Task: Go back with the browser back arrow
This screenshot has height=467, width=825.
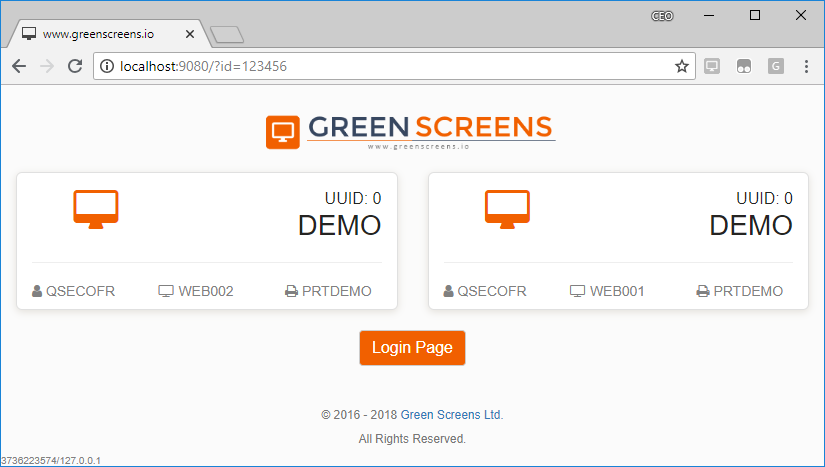Action: pos(19,66)
